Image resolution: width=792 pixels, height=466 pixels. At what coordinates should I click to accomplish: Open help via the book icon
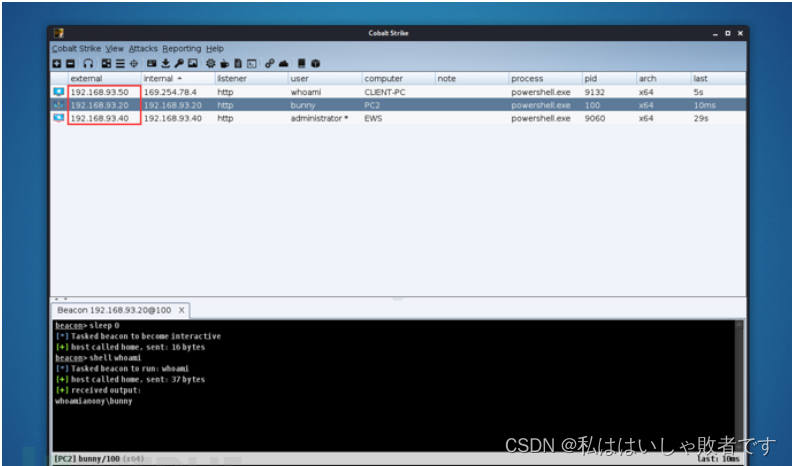[302, 64]
